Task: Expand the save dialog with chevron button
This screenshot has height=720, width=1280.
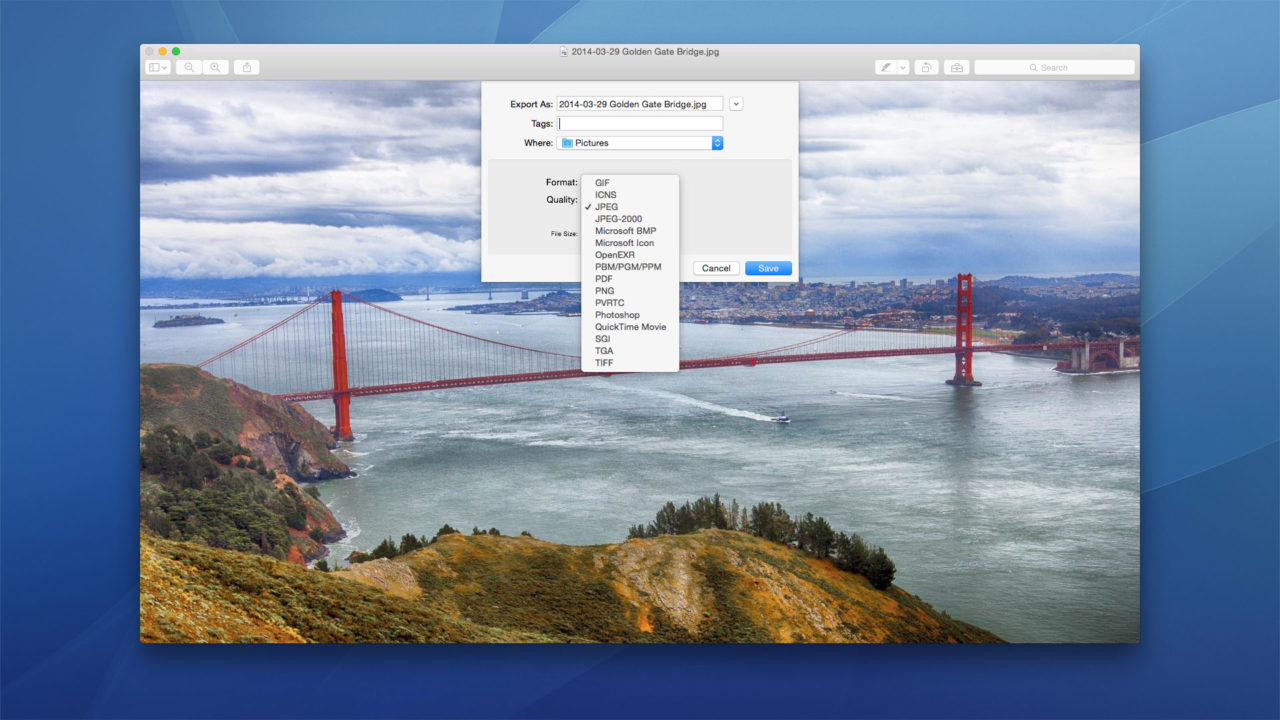Action: click(737, 104)
